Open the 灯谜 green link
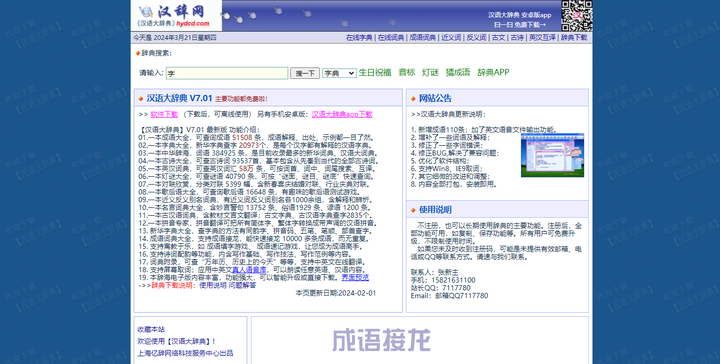This screenshot has width=720, height=364. click(430, 72)
